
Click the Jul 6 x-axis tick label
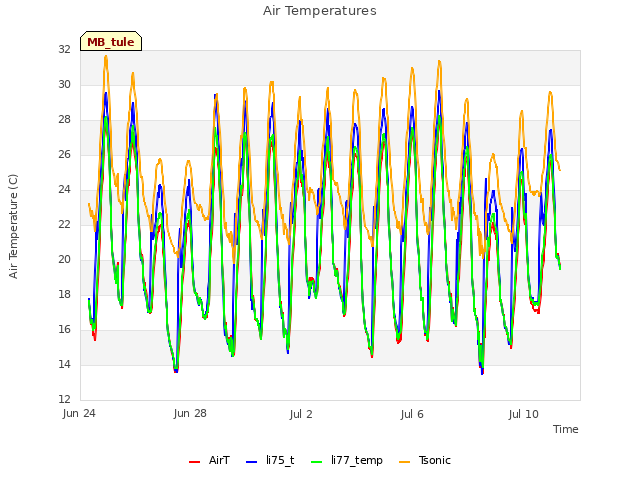[x=412, y=414]
